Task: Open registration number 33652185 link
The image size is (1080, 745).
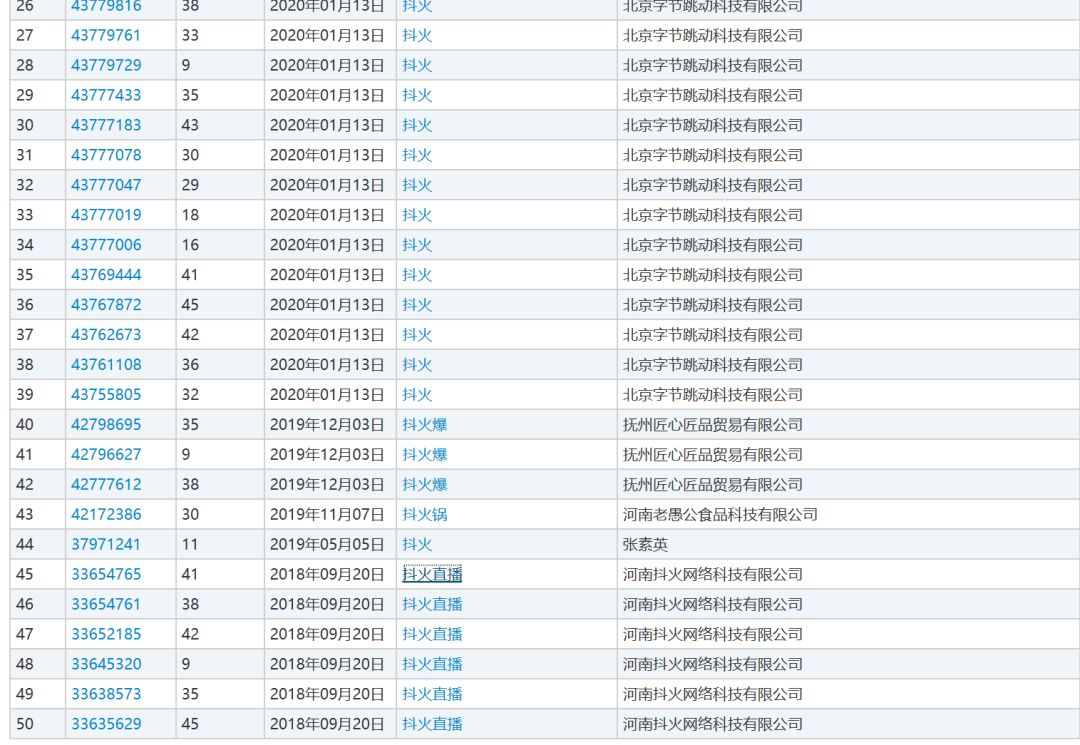Action: [106, 634]
